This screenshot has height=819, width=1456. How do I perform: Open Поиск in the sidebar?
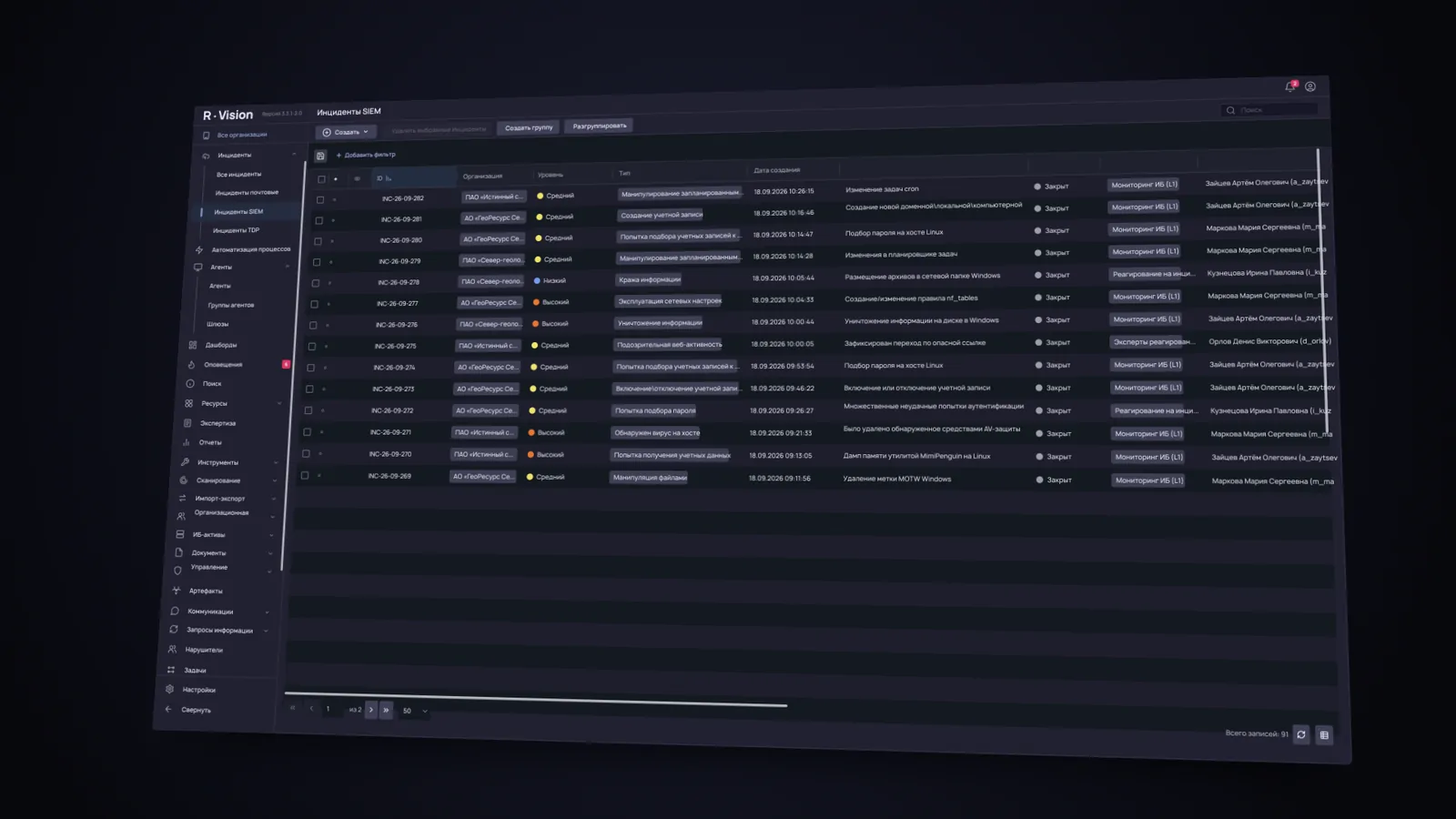coord(212,384)
